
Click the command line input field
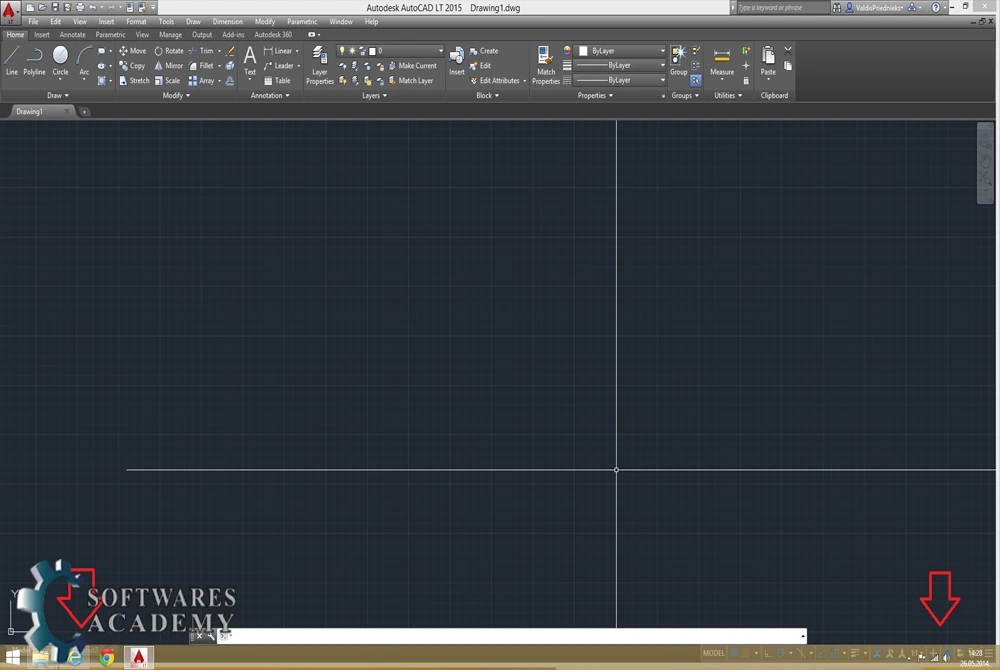coord(512,636)
